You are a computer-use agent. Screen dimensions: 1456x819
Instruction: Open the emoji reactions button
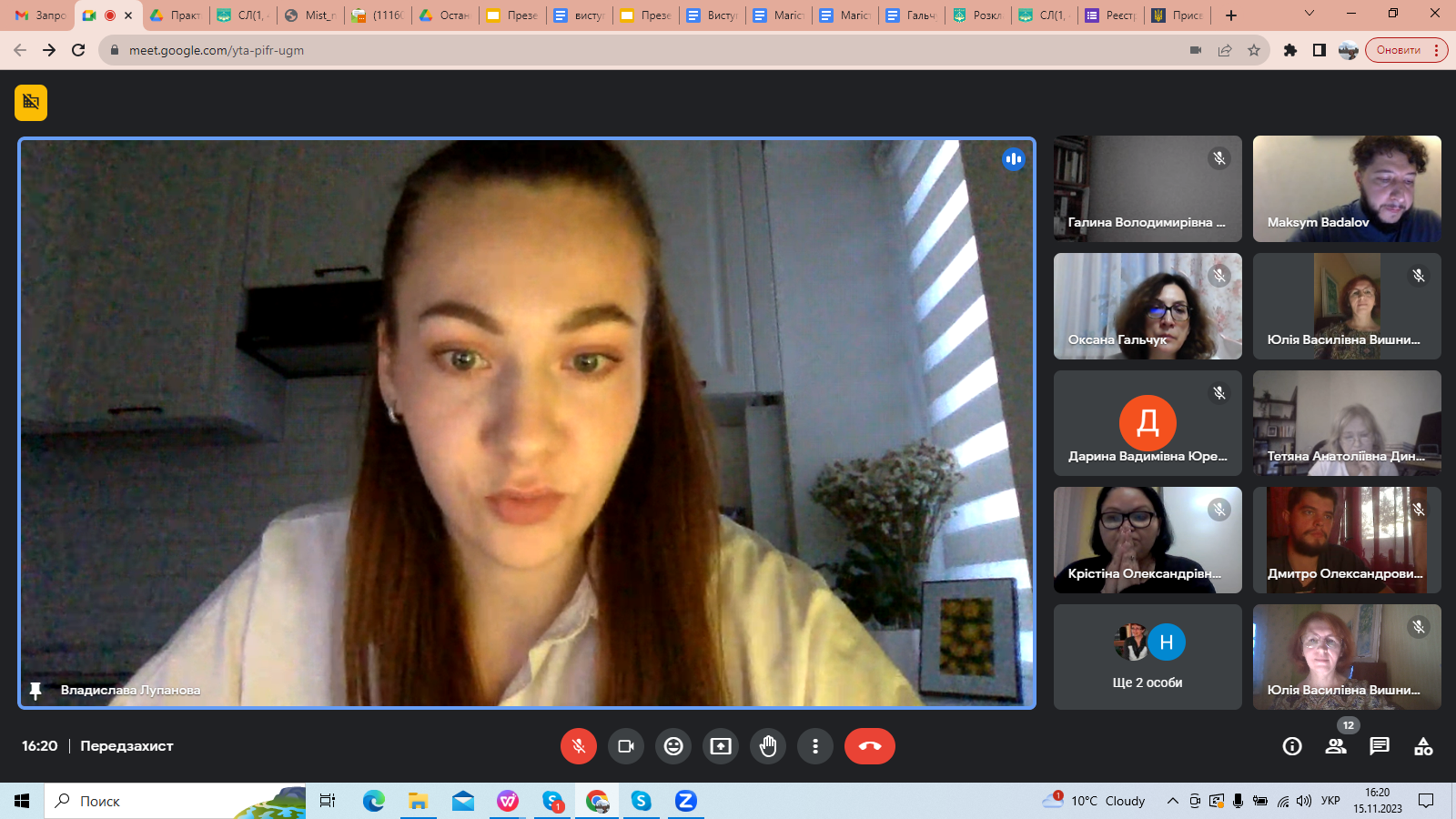point(673,746)
